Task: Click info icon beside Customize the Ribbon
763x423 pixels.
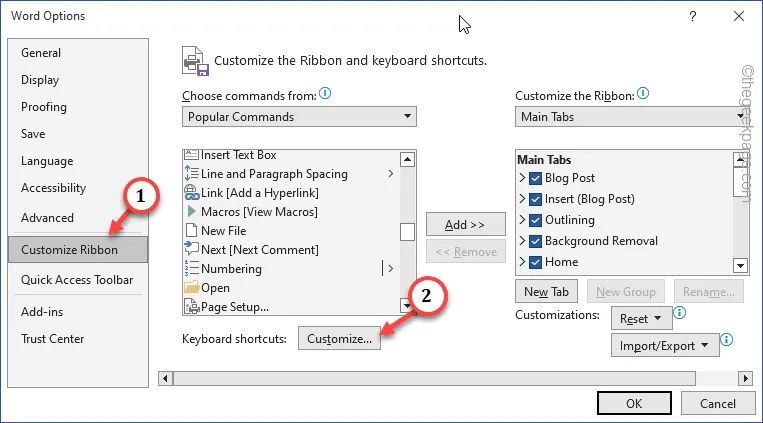Action: [x=643, y=93]
